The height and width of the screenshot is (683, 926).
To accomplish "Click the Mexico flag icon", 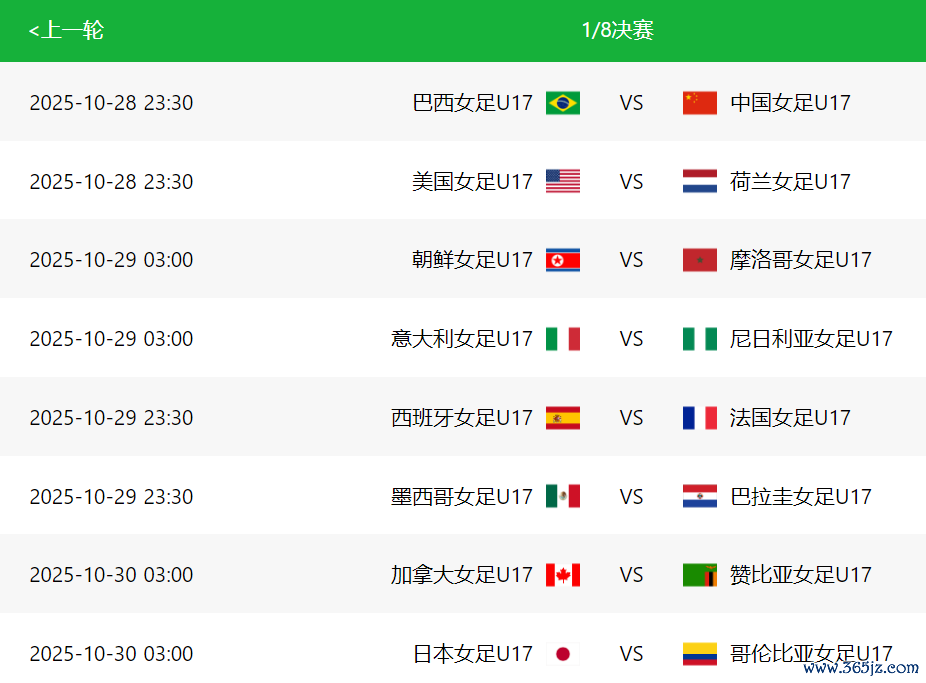I will (562, 496).
